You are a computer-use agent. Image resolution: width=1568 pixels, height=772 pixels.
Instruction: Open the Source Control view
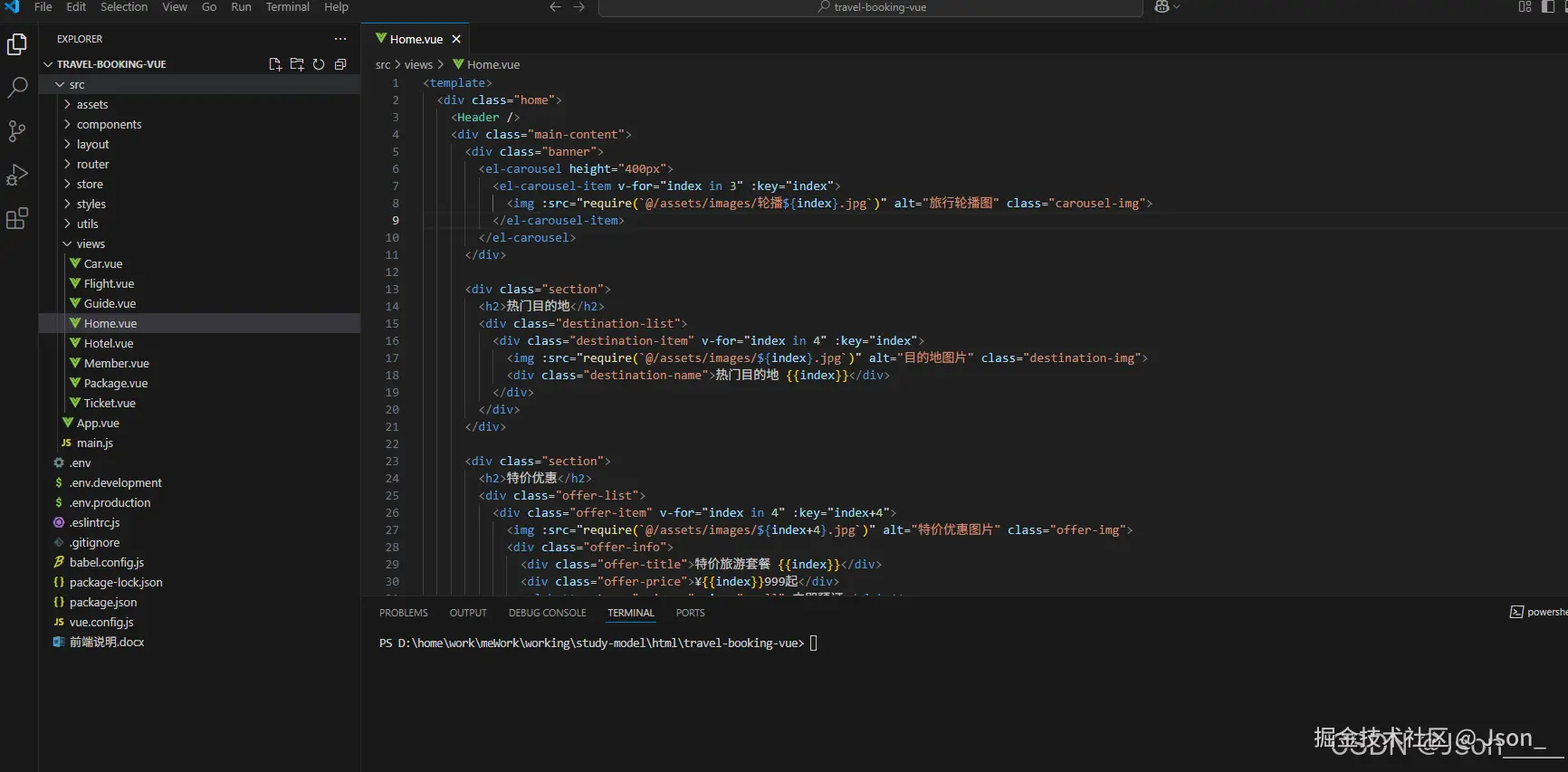(x=17, y=131)
